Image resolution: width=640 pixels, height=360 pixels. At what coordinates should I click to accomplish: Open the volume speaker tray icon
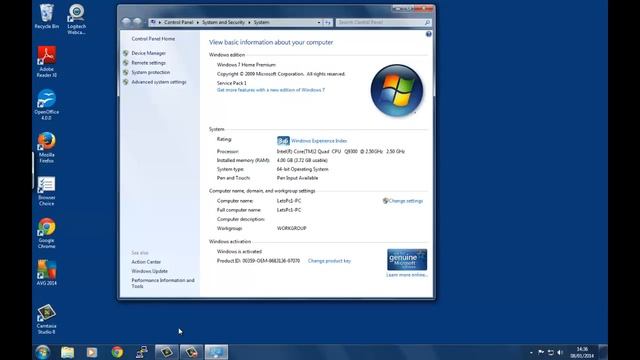pos(560,352)
